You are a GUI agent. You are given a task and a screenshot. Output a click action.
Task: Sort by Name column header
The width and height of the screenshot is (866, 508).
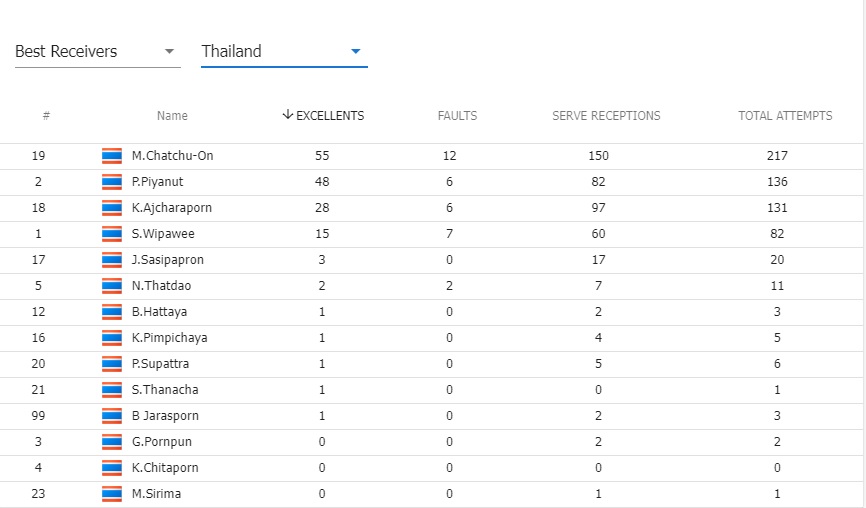click(x=172, y=116)
